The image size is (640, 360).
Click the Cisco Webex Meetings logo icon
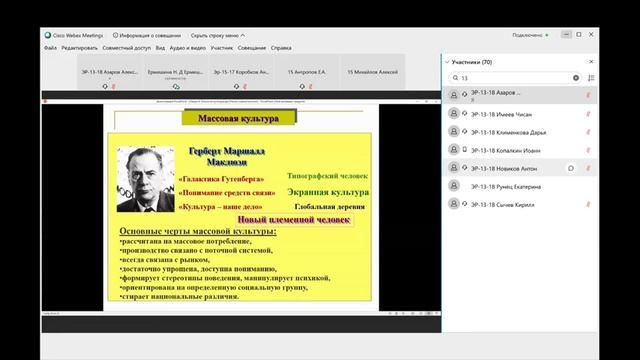(x=48, y=35)
